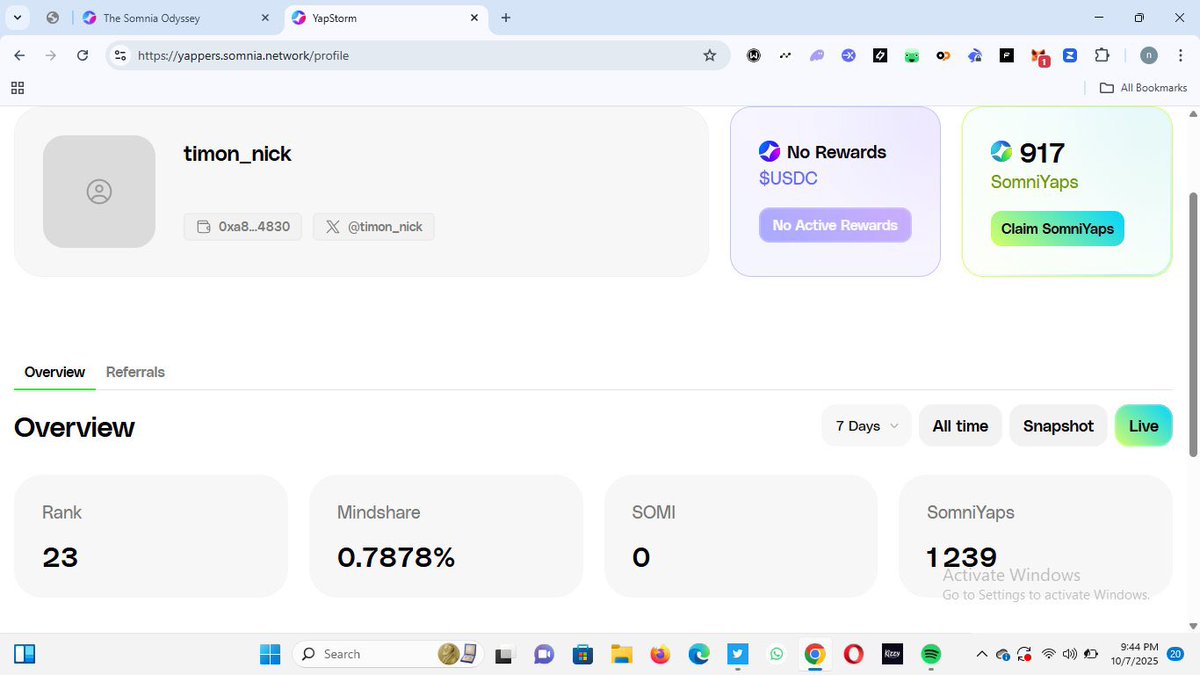The width and height of the screenshot is (1200, 675).
Task: Open the @timon_nick X profile link
Action: coord(373,227)
